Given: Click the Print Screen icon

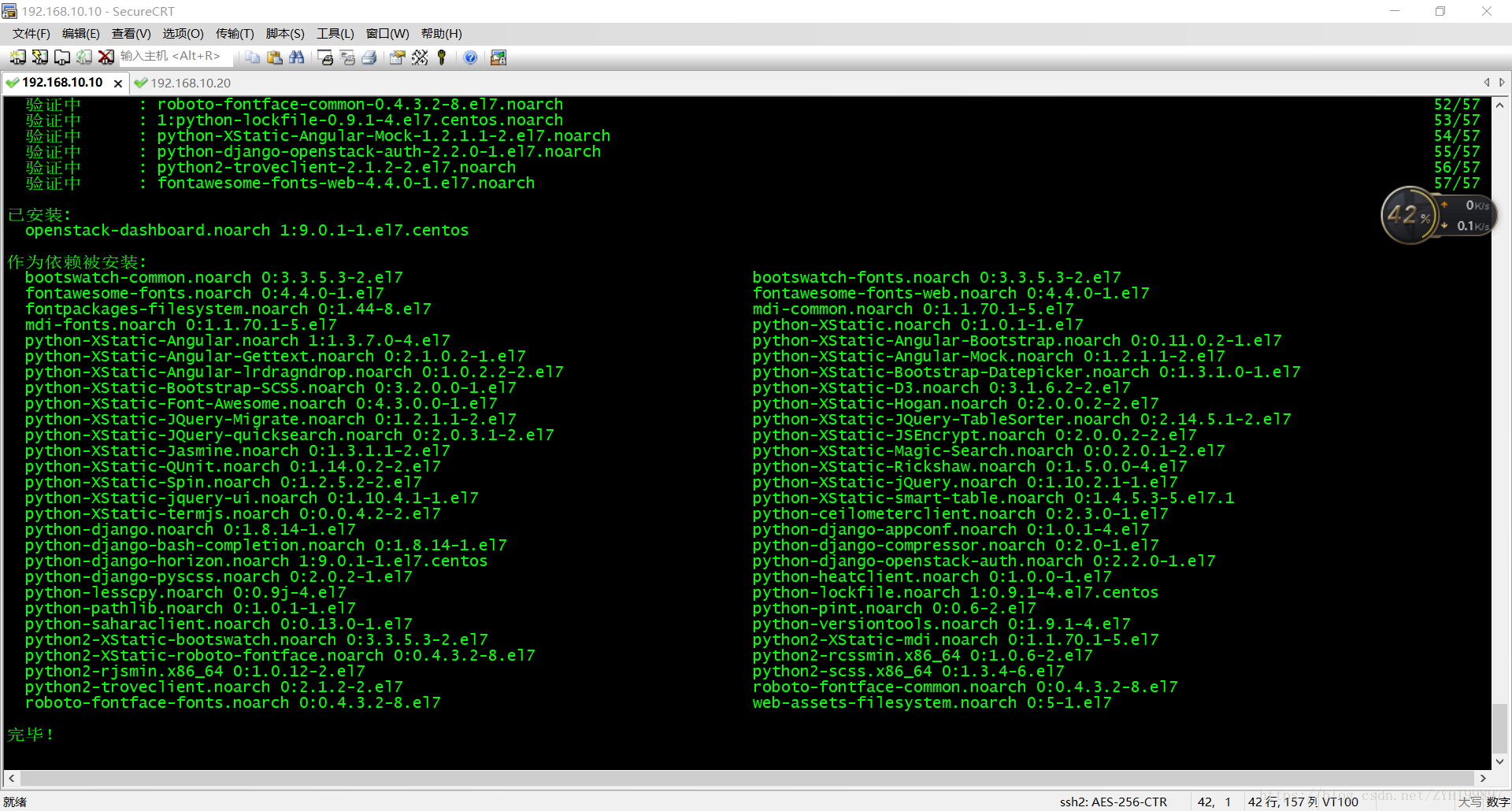Looking at the screenshot, I should tap(325, 57).
